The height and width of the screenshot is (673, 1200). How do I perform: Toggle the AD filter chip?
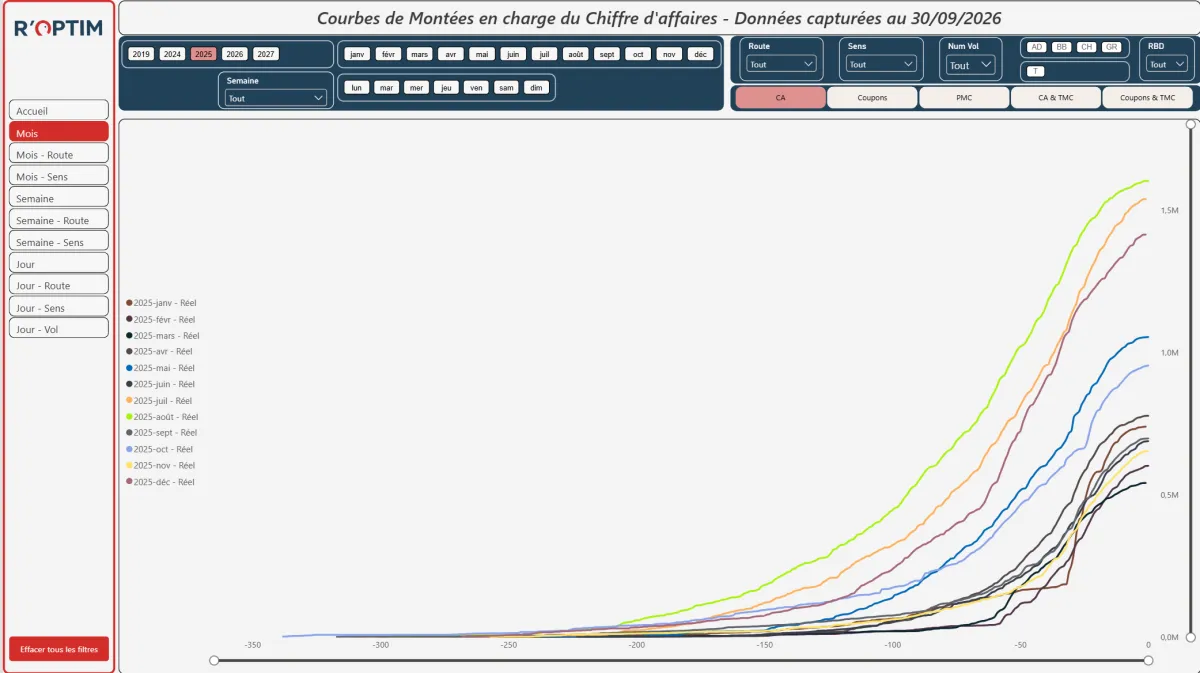[1036, 47]
